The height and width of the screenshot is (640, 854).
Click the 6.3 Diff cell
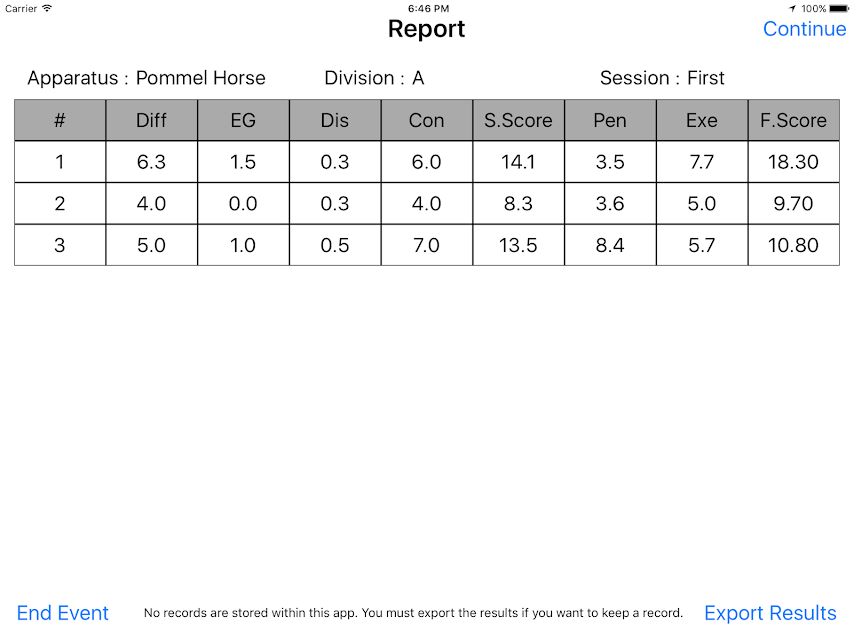pos(151,162)
